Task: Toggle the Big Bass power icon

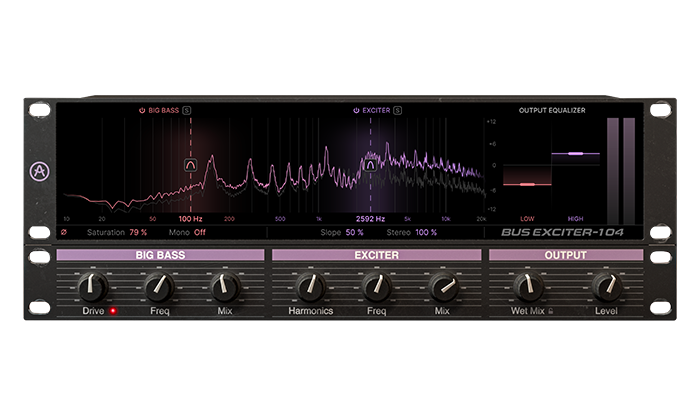Action: click(x=142, y=110)
